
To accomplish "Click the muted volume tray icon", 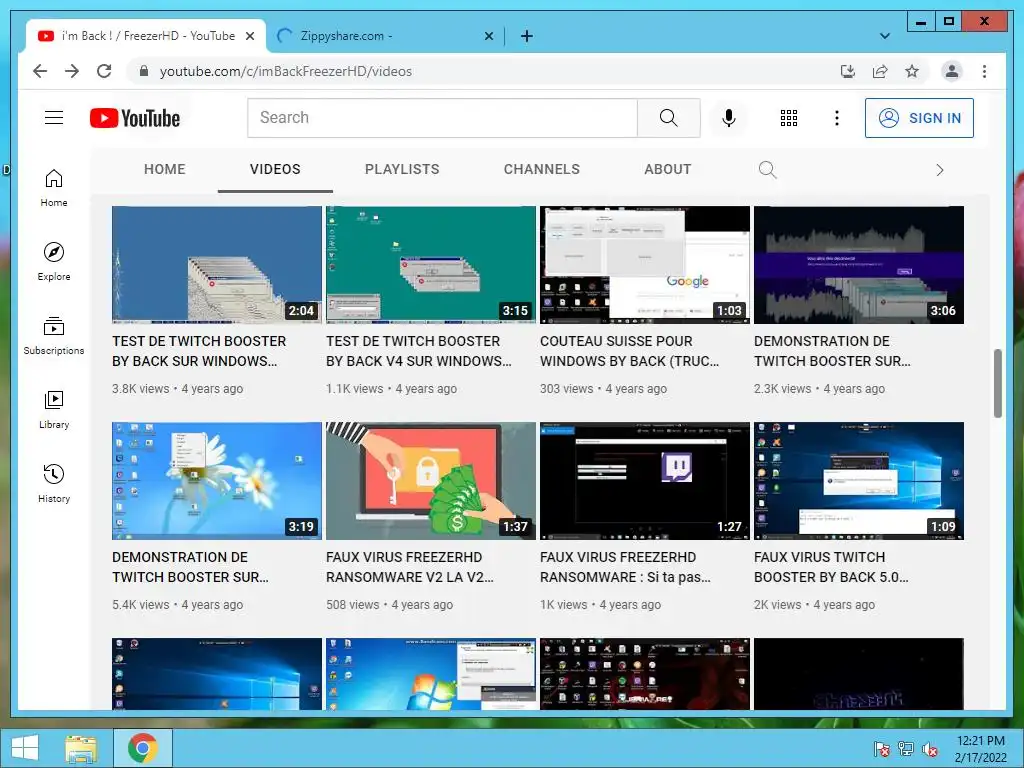I will [x=930, y=749].
